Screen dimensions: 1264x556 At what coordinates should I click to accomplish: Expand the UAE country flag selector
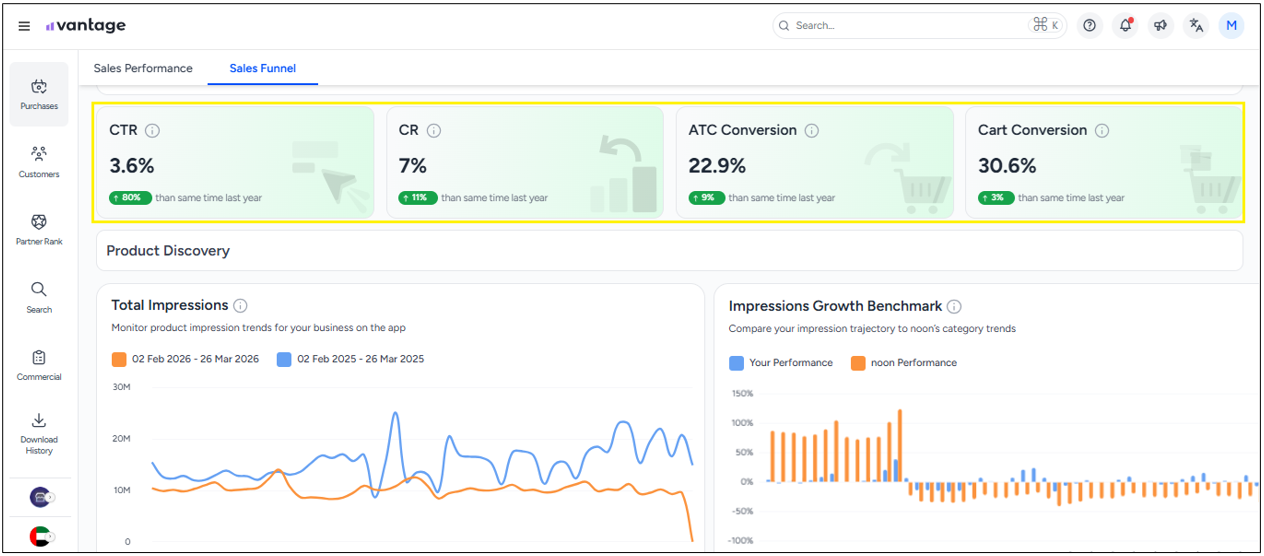pos(40,536)
